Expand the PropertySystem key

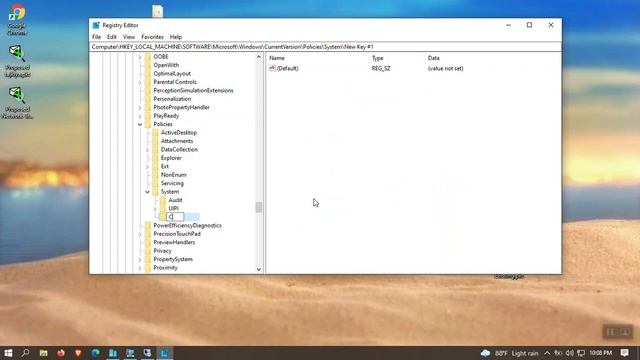coord(140,259)
